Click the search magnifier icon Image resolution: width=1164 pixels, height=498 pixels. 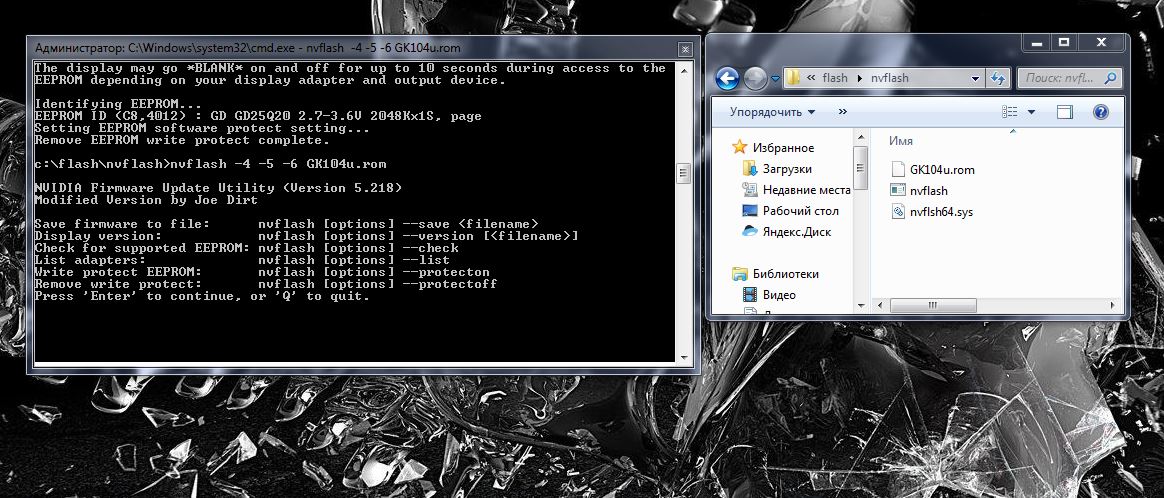(x=1111, y=78)
